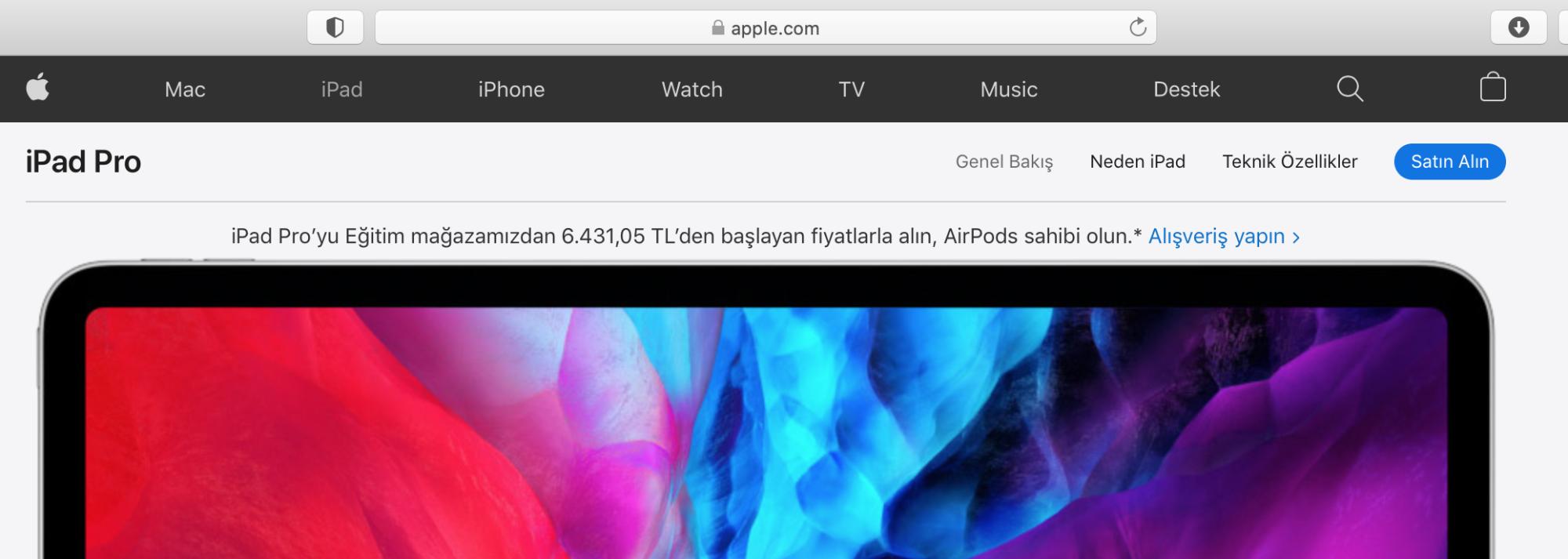Reload the page with refresh icon
1568x559 pixels.
[x=1138, y=27]
